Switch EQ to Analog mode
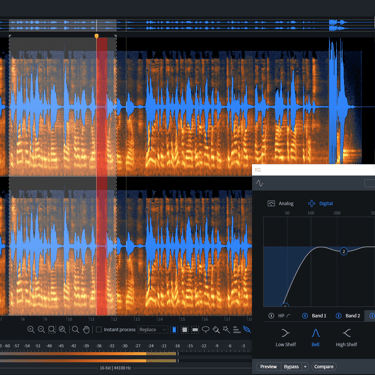Viewport: 375px width, 375px height. 280,203
